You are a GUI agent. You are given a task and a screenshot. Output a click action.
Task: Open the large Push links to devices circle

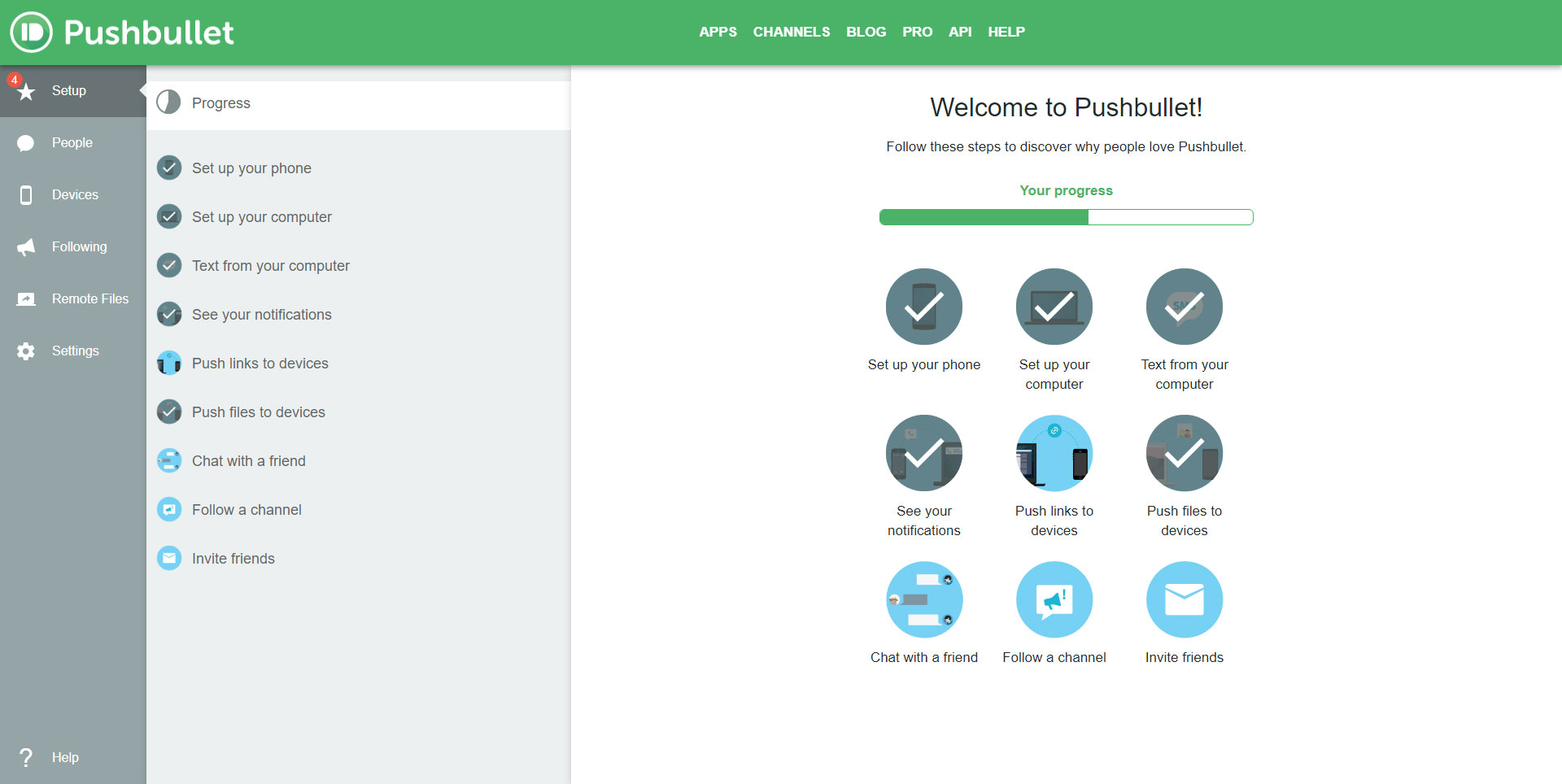point(1054,453)
